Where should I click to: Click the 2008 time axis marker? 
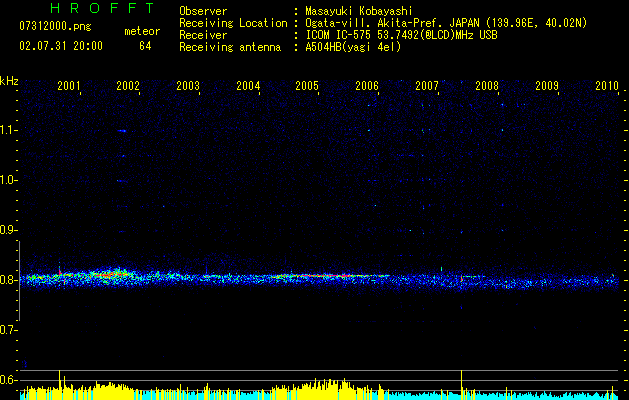(487, 86)
